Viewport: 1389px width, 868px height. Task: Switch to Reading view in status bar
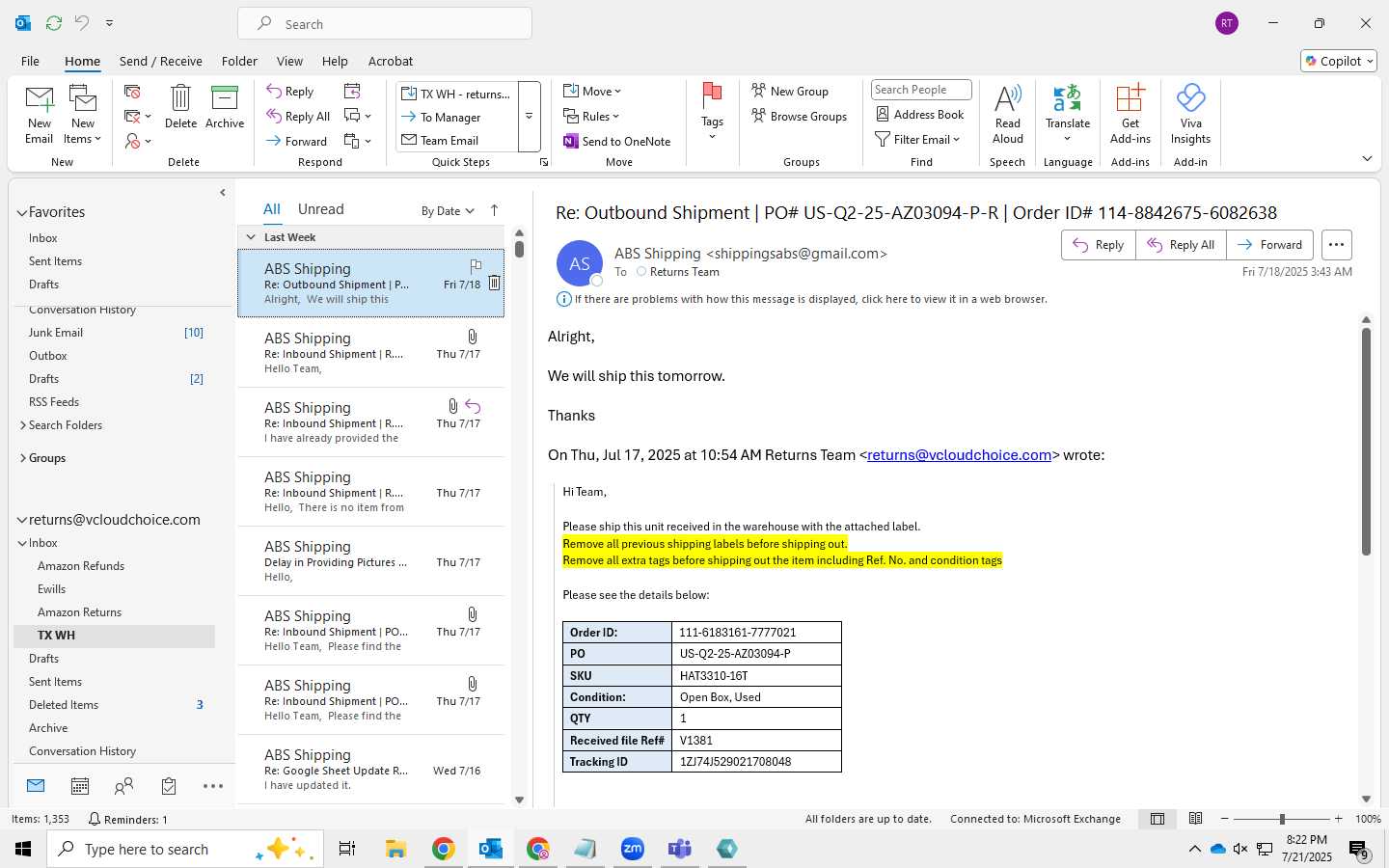pos(1195,819)
